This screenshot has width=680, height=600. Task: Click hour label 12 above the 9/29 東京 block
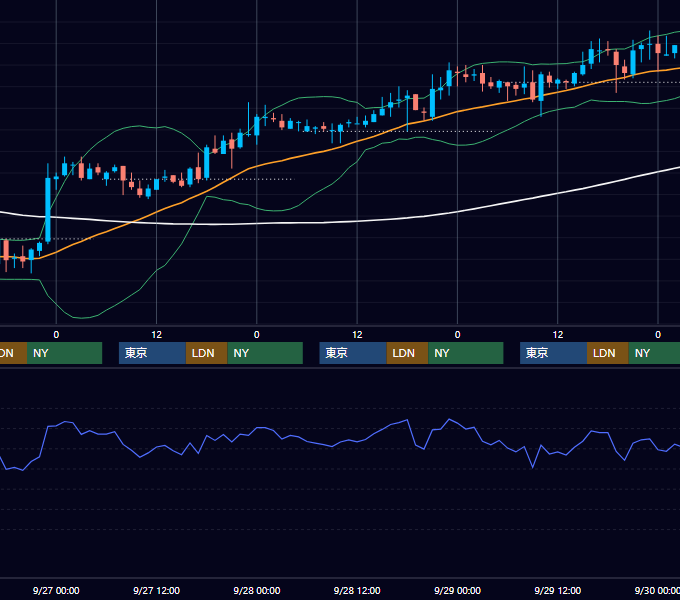[558, 335]
